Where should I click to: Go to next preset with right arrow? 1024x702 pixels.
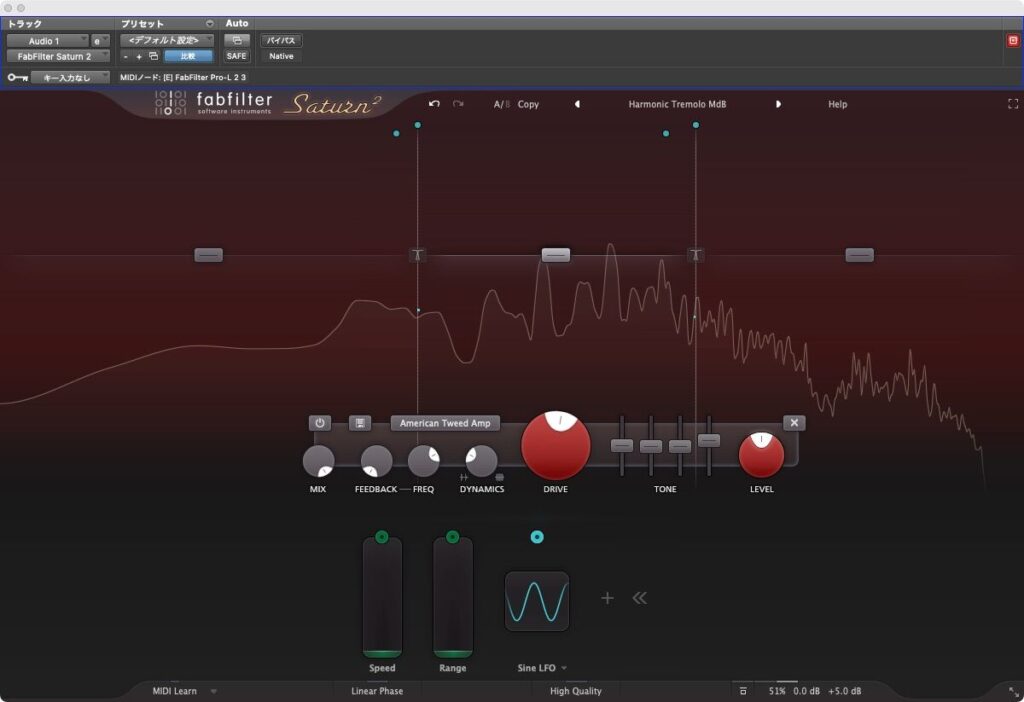[778, 104]
